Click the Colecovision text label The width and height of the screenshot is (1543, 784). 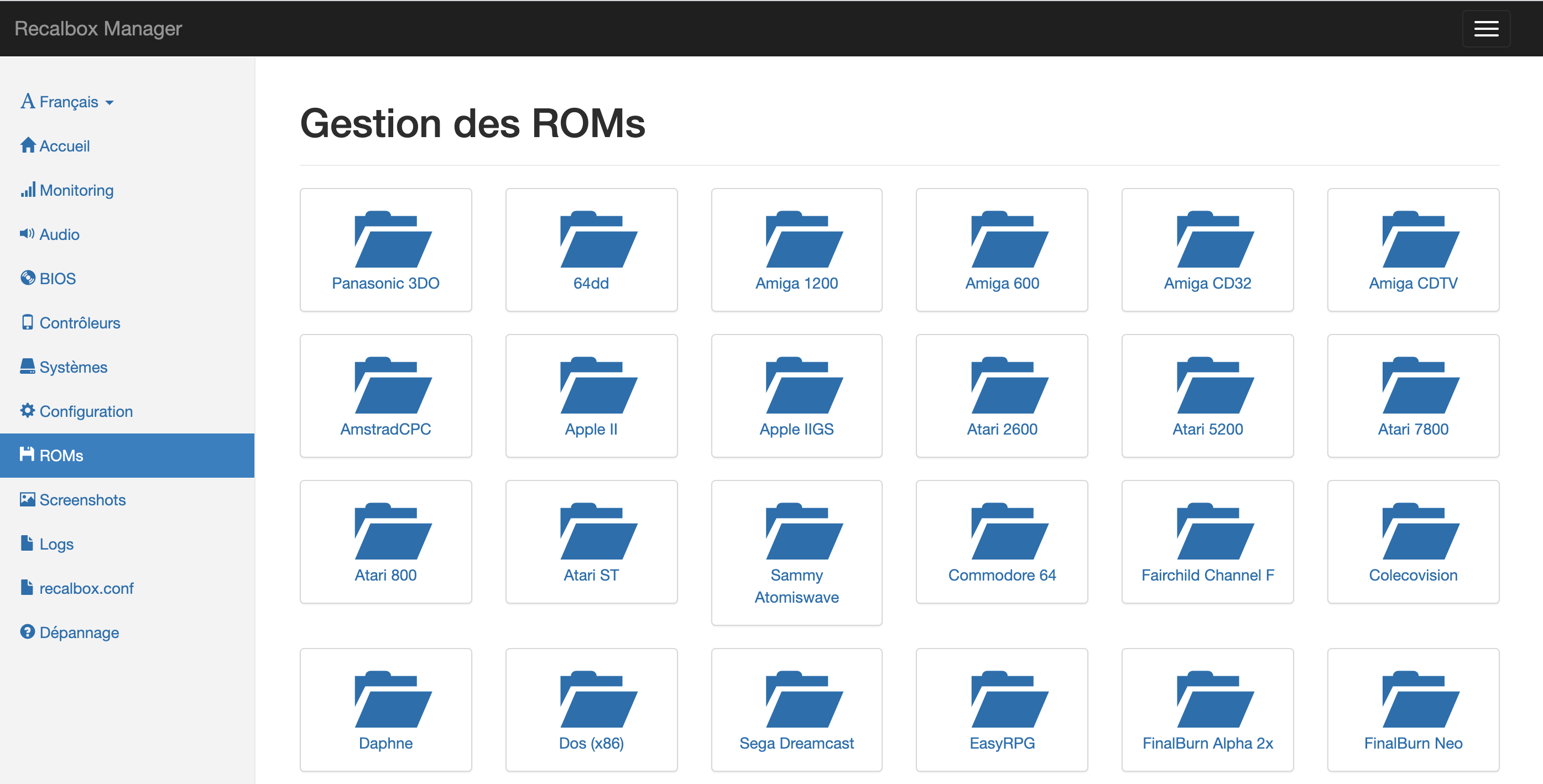tap(1413, 576)
